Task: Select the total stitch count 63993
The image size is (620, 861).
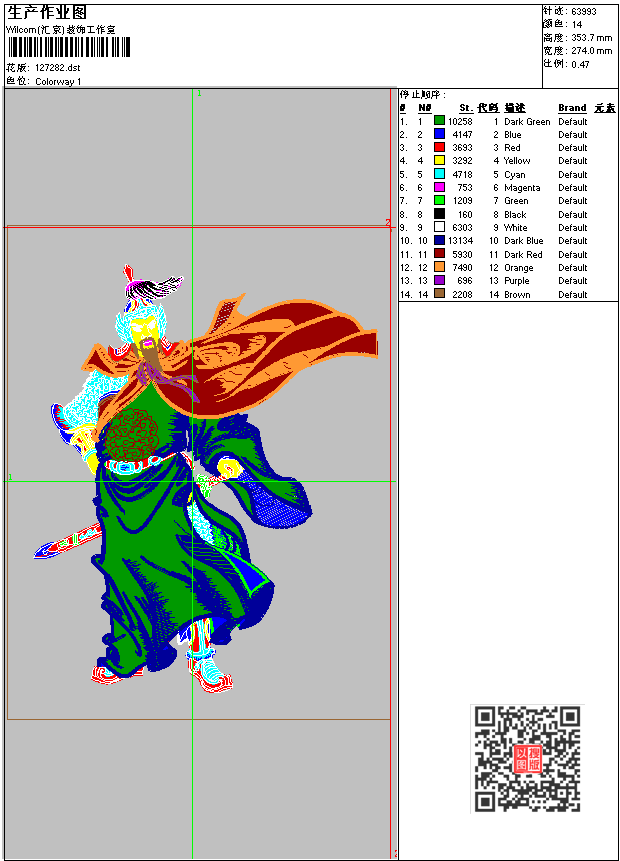Action: click(x=584, y=12)
